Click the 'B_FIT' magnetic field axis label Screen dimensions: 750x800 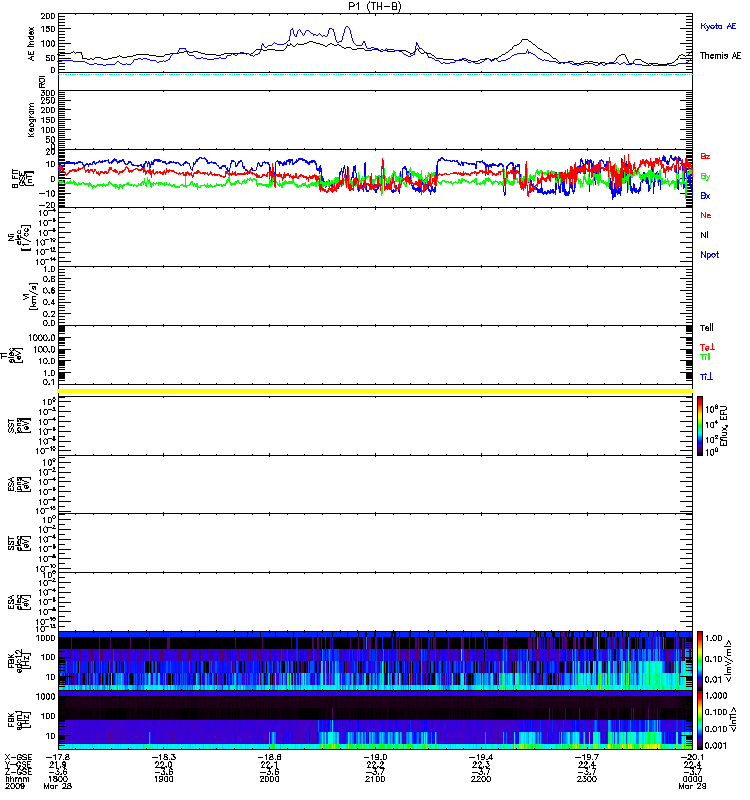[x=21, y=178]
